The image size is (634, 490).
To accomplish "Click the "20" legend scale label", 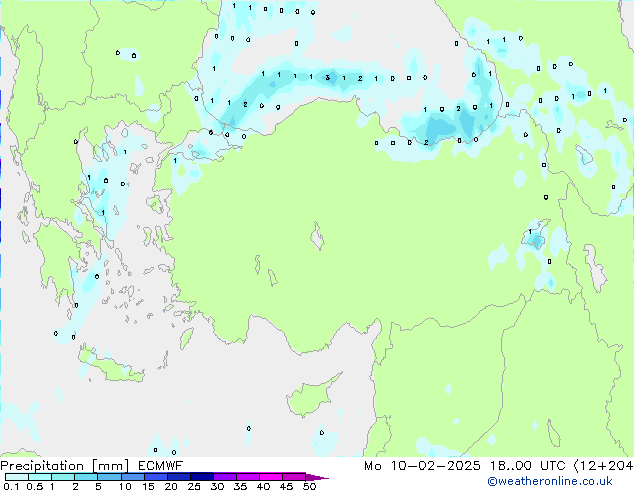I will (x=171, y=486).
